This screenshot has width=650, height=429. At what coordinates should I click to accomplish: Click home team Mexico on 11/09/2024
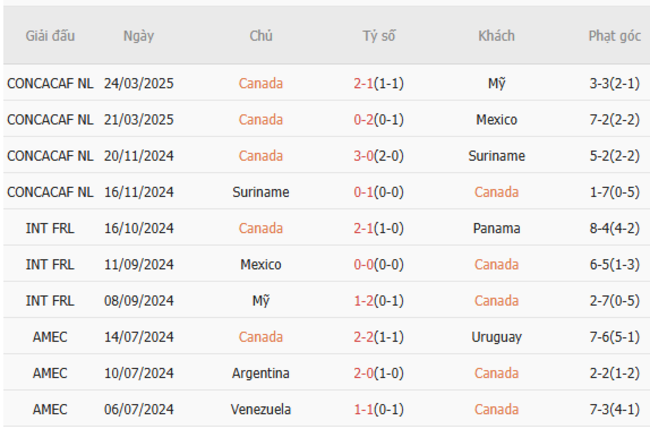(261, 265)
